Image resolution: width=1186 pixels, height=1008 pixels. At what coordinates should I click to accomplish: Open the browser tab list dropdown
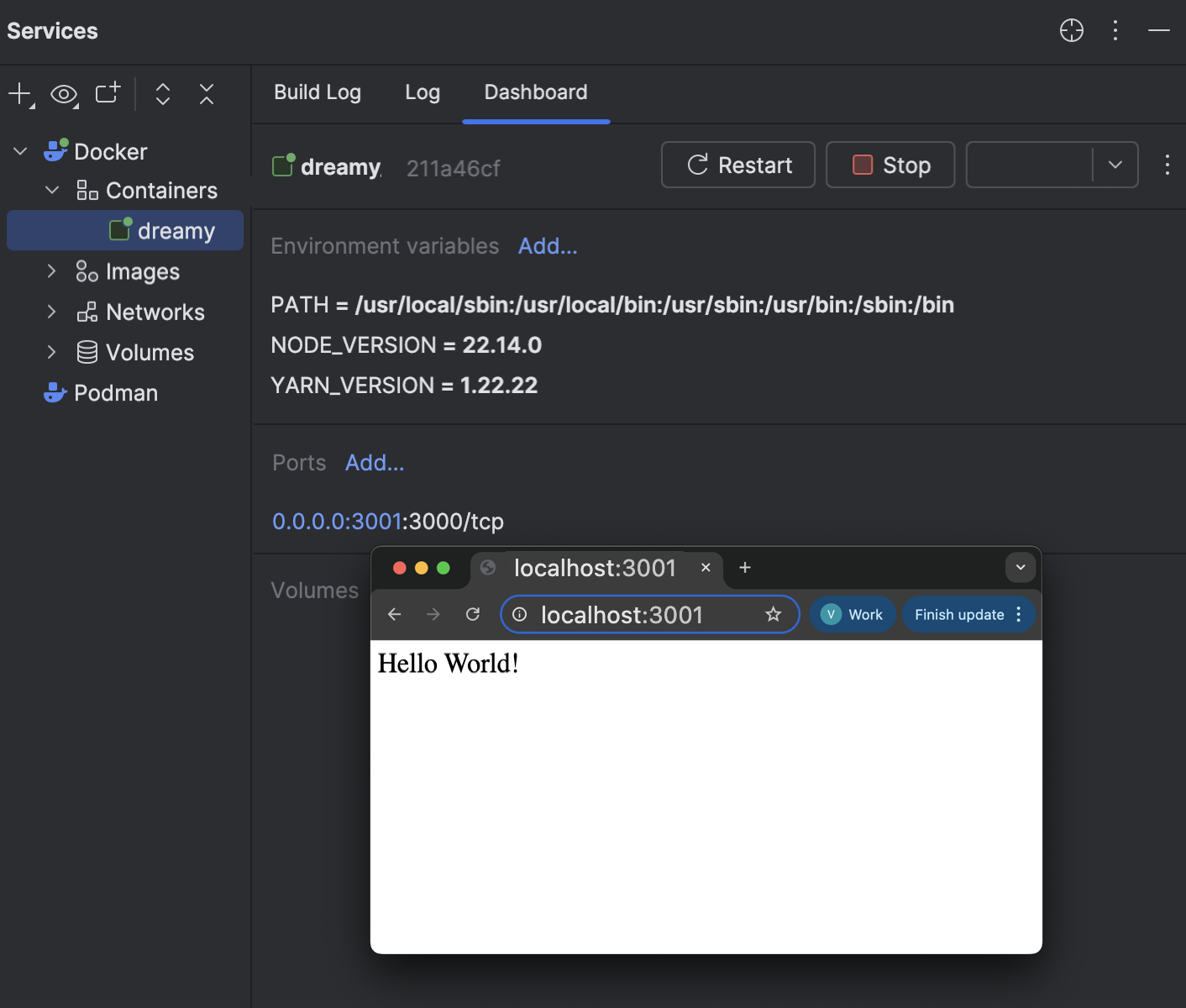(x=1020, y=567)
